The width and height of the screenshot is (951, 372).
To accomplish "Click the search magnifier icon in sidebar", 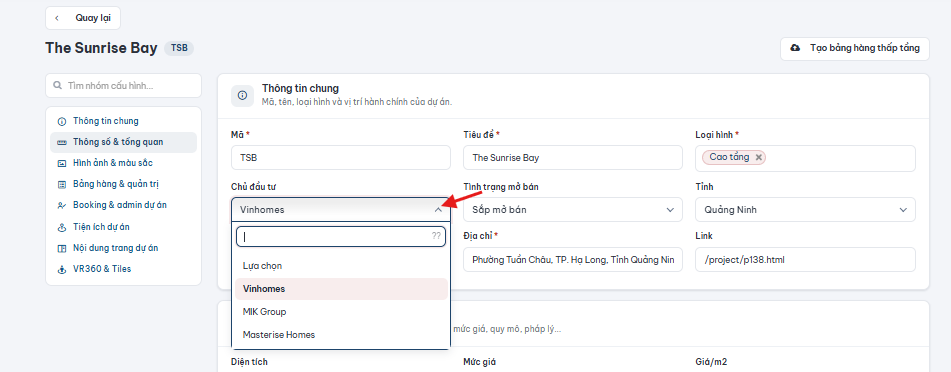I will pyautogui.click(x=58, y=86).
